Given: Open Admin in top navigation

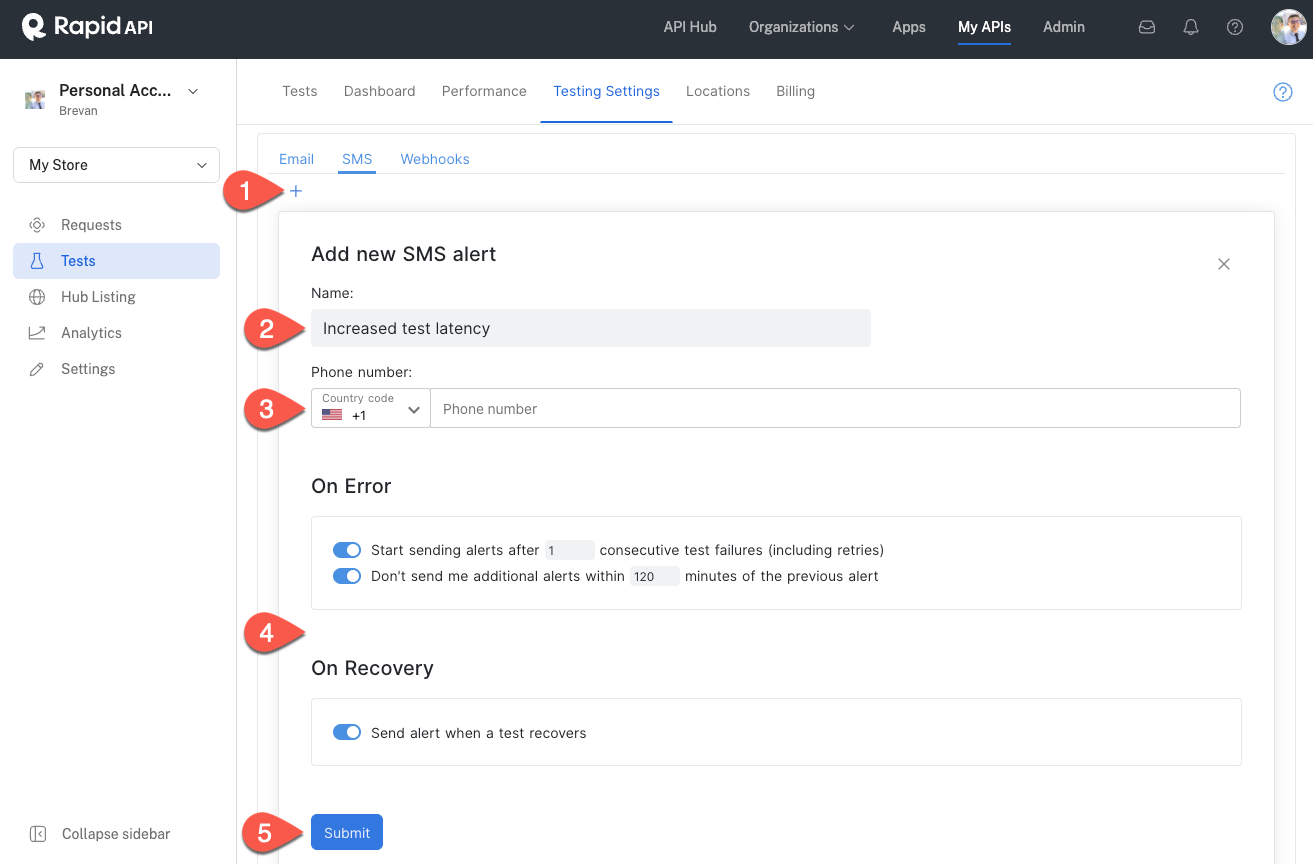Looking at the screenshot, I should [1064, 27].
